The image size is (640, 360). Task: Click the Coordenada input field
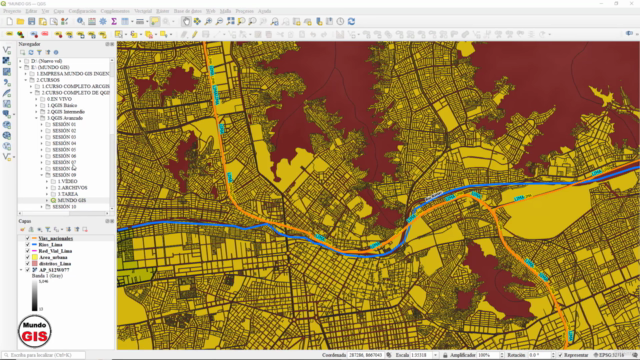coord(365,355)
